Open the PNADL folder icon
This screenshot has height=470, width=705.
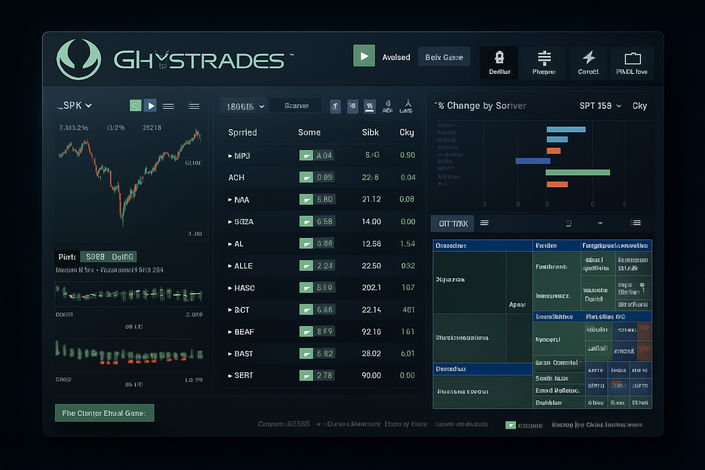(632, 62)
